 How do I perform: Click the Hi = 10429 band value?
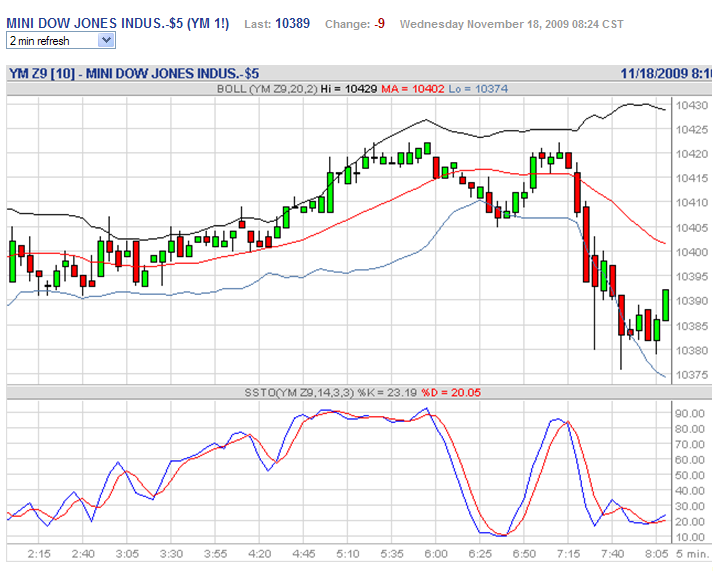pyautogui.click(x=349, y=89)
